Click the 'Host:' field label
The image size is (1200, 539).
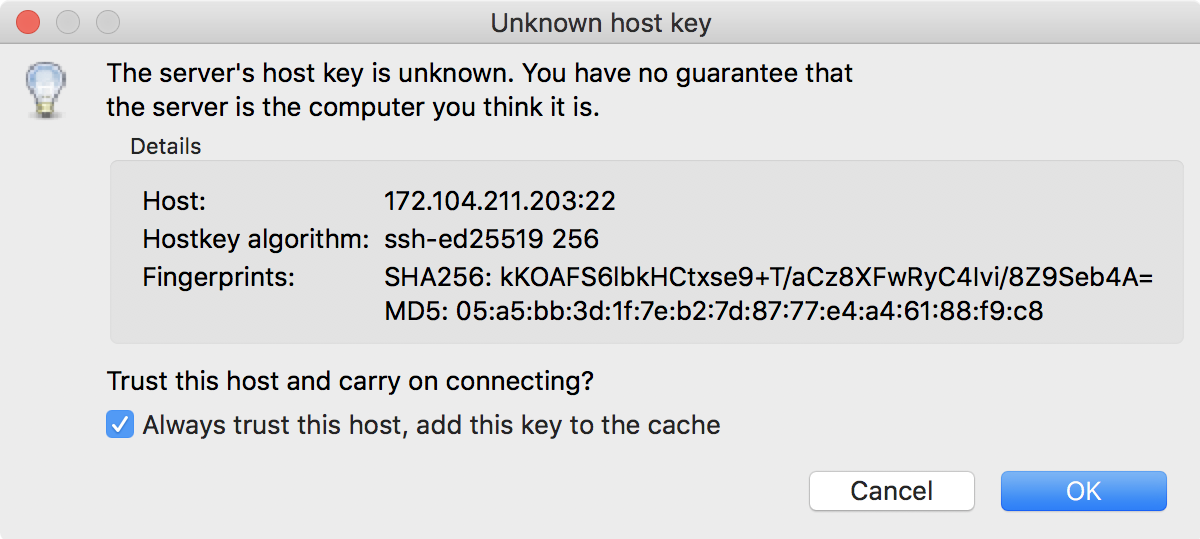pyautogui.click(x=174, y=201)
